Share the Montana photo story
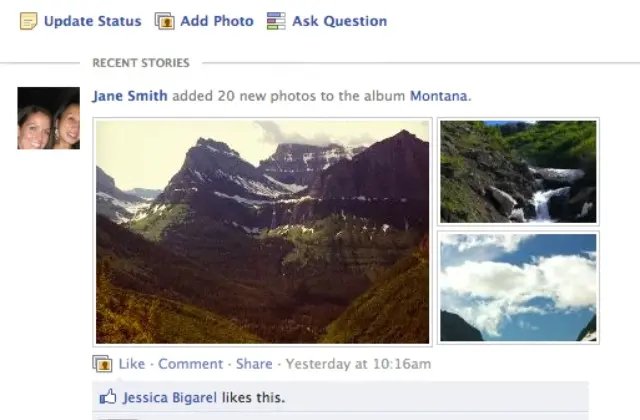This screenshot has height=420, width=640. [254, 364]
